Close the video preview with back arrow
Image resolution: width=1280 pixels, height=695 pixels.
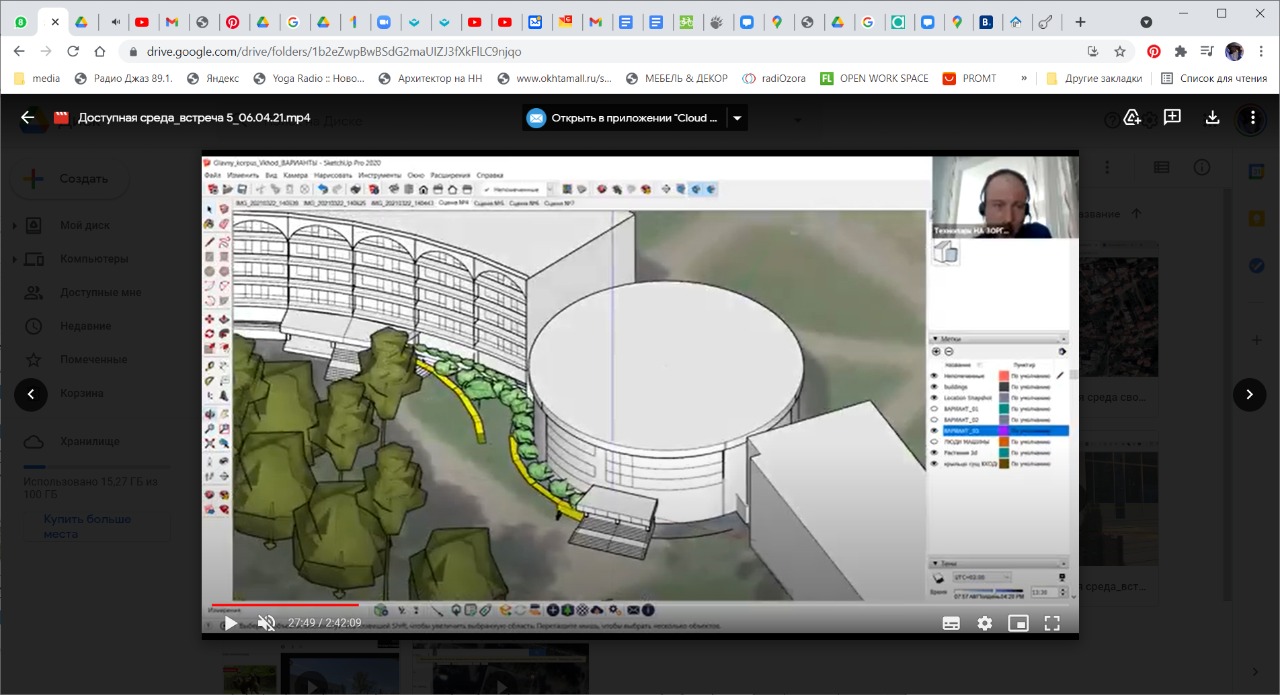coord(28,118)
